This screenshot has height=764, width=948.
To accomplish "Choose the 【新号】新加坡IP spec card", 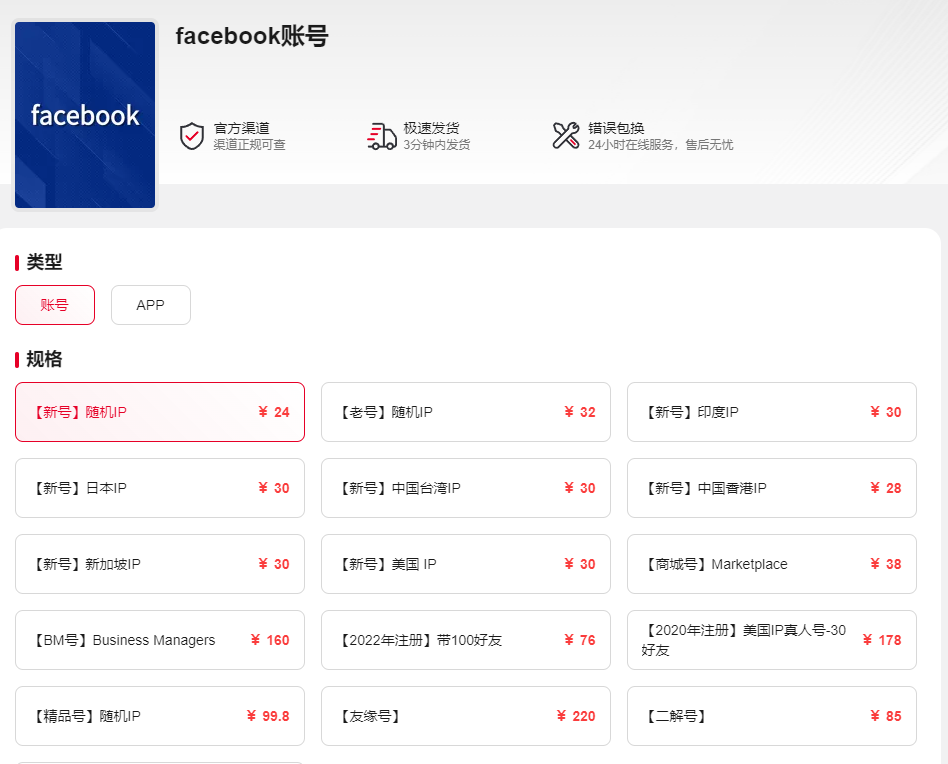I will 160,564.
